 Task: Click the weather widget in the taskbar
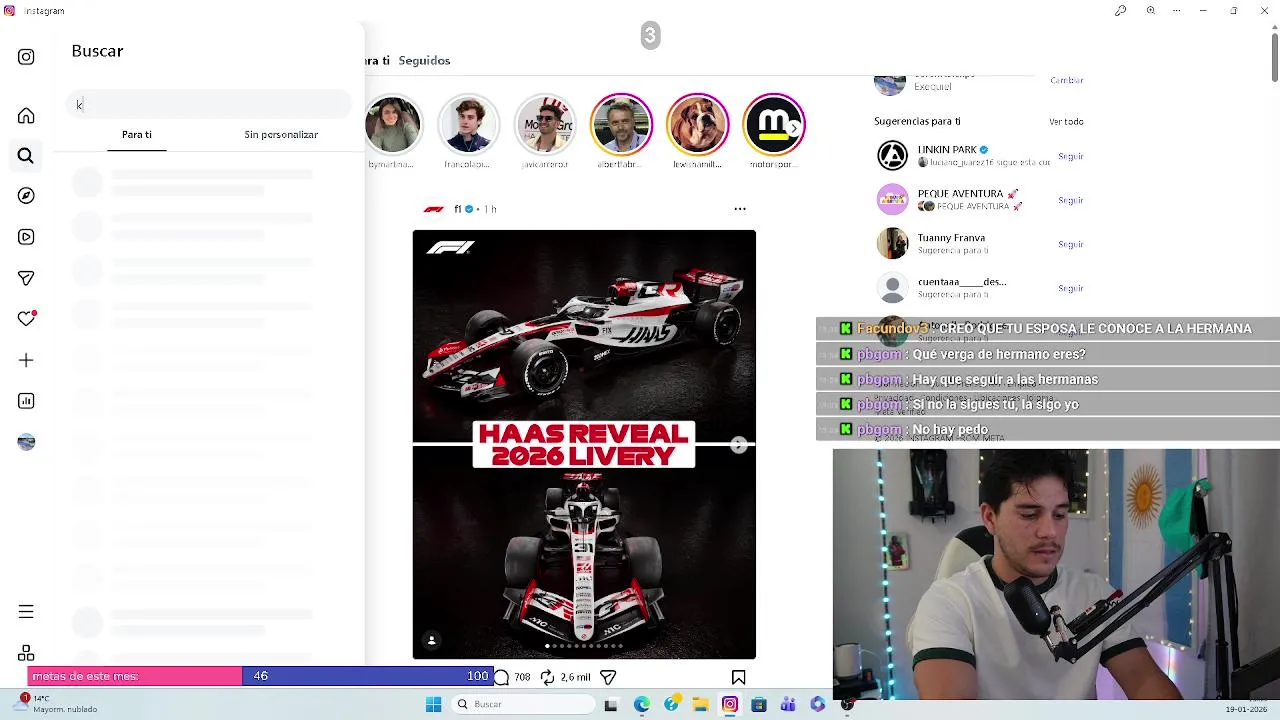coord(56,704)
